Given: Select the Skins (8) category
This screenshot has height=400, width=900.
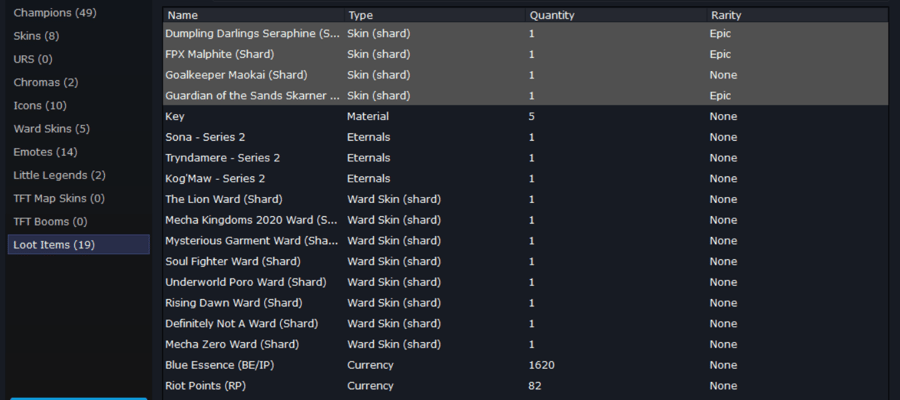Looking at the screenshot, I should pyautogui.click(x=78, y=36).
